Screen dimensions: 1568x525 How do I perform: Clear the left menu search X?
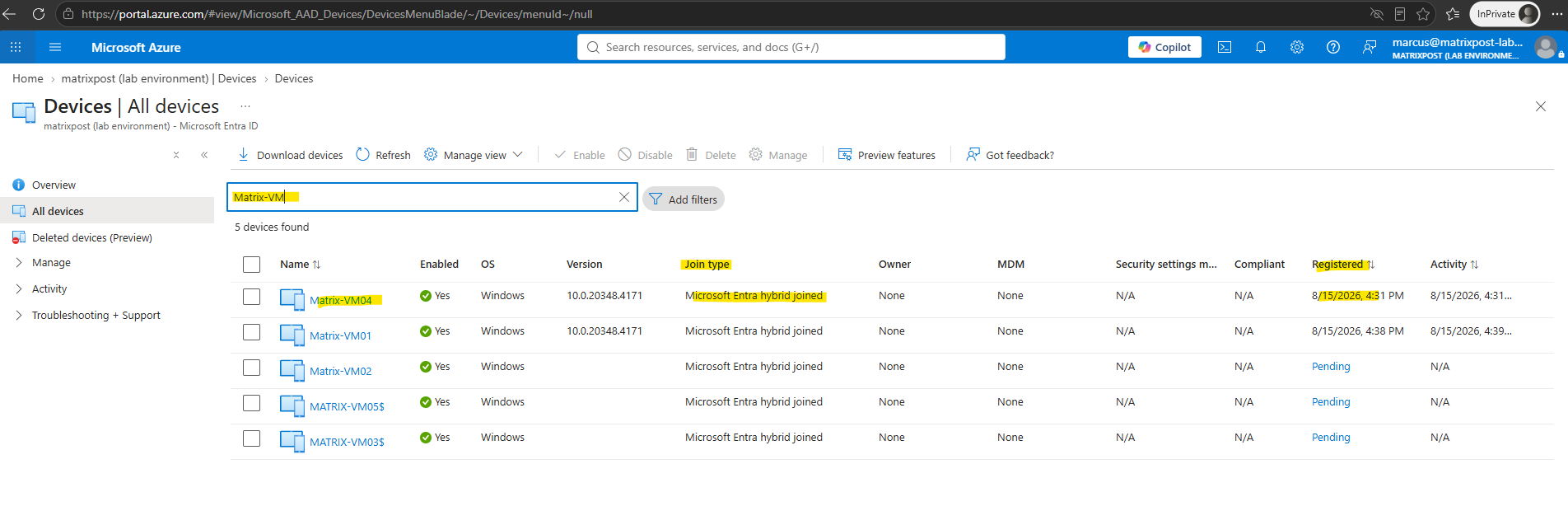point(176,155)
